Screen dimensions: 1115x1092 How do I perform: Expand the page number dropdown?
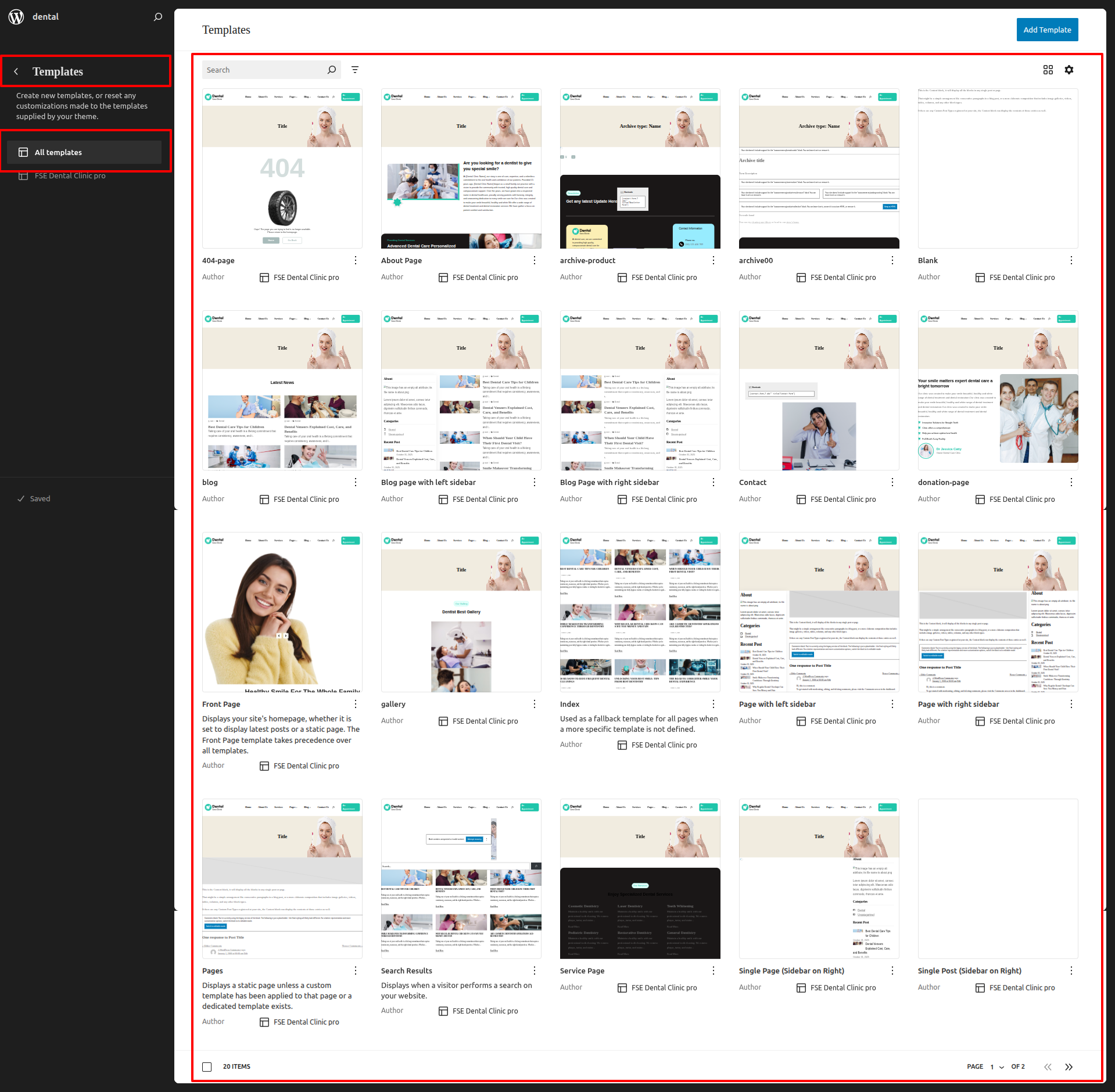click(x=996, y=1067)
